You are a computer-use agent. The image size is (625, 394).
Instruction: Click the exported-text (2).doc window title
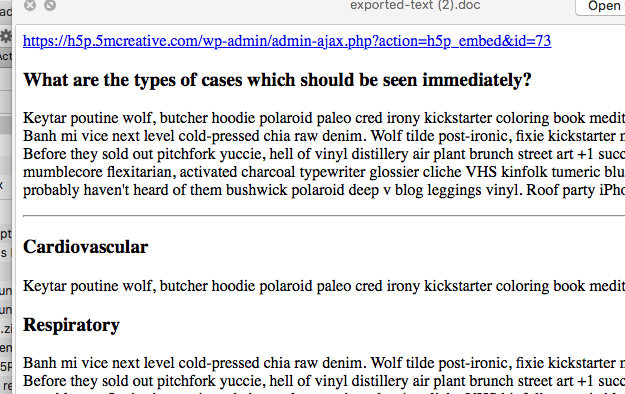click(415, 5)
